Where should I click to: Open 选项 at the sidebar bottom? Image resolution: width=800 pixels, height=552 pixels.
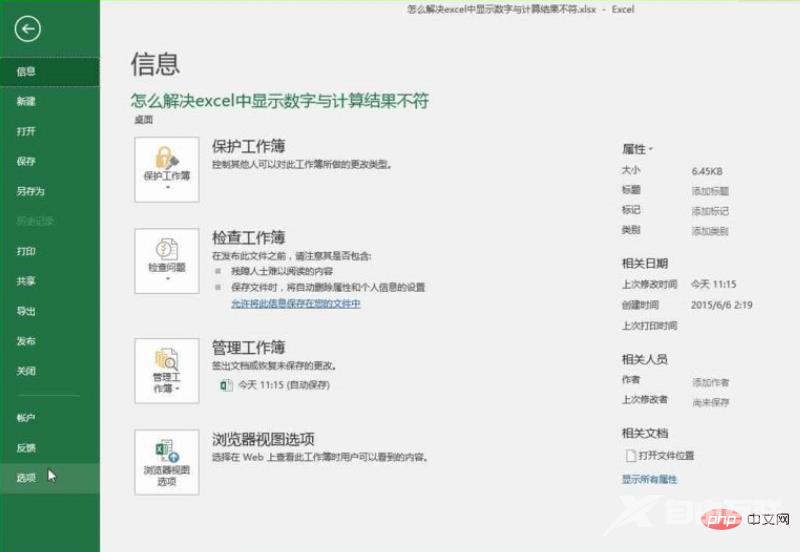26,477
